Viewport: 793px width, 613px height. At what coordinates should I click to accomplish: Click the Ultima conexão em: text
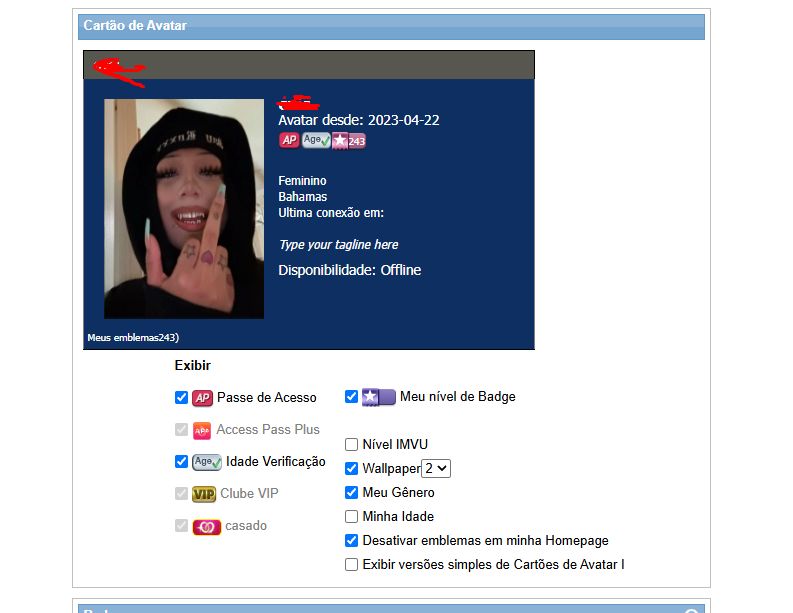[x=331, y=213]
